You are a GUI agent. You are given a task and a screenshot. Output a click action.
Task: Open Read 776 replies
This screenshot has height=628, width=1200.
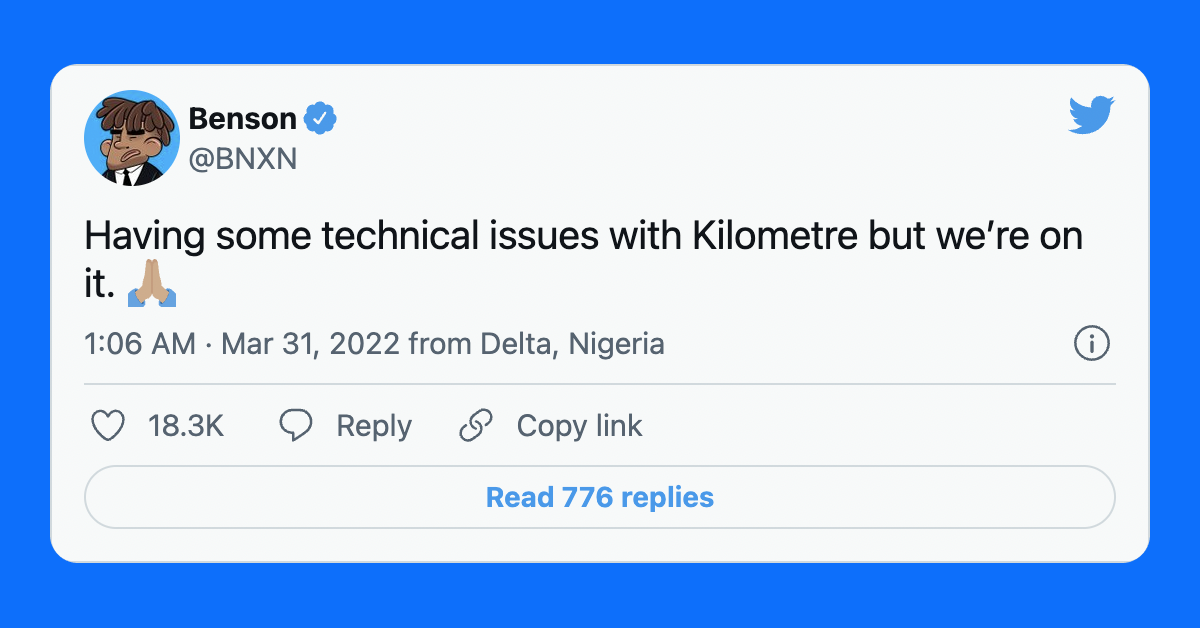pyautogui.click(x=599, y=497)
